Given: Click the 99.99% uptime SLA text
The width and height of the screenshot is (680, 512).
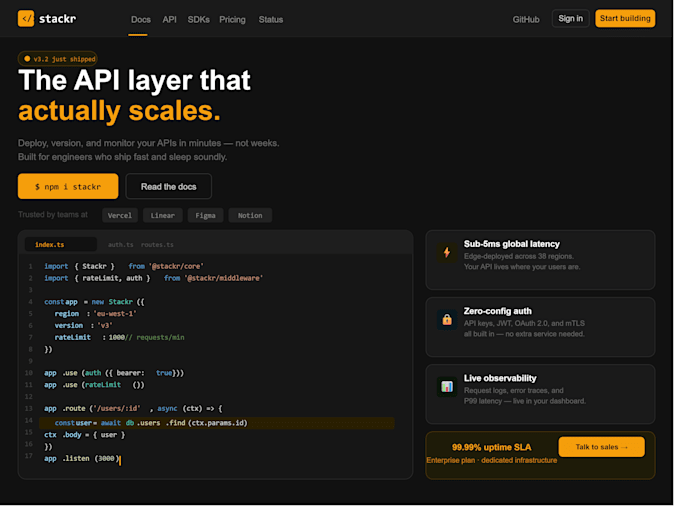Looking at the screenshot, I should 491,447.
